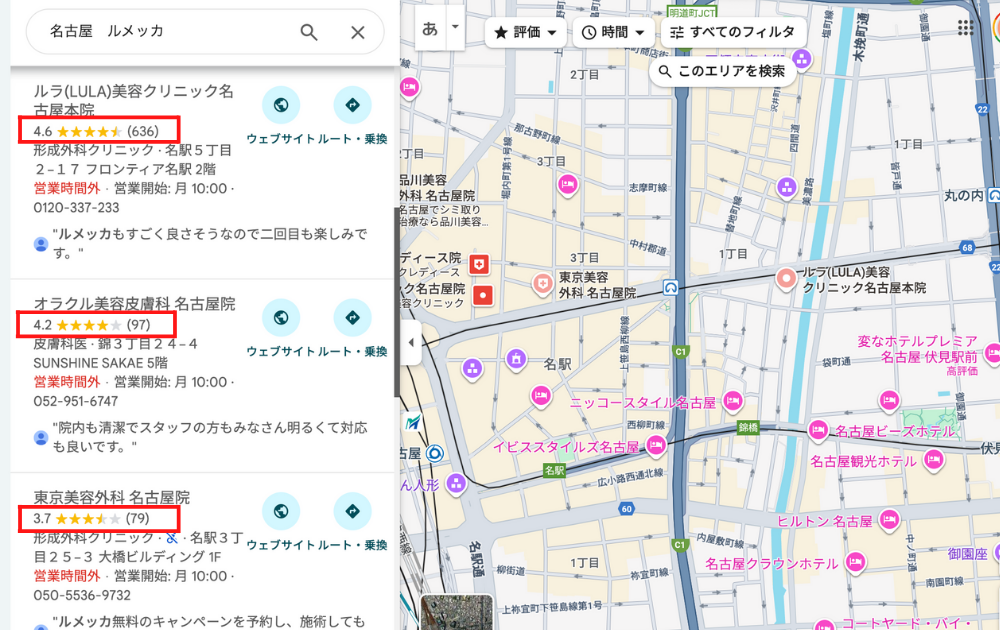The image size is (1000, 630).
Task: Open the 評価 rating filter dropdown
Action: pos(526,32)
